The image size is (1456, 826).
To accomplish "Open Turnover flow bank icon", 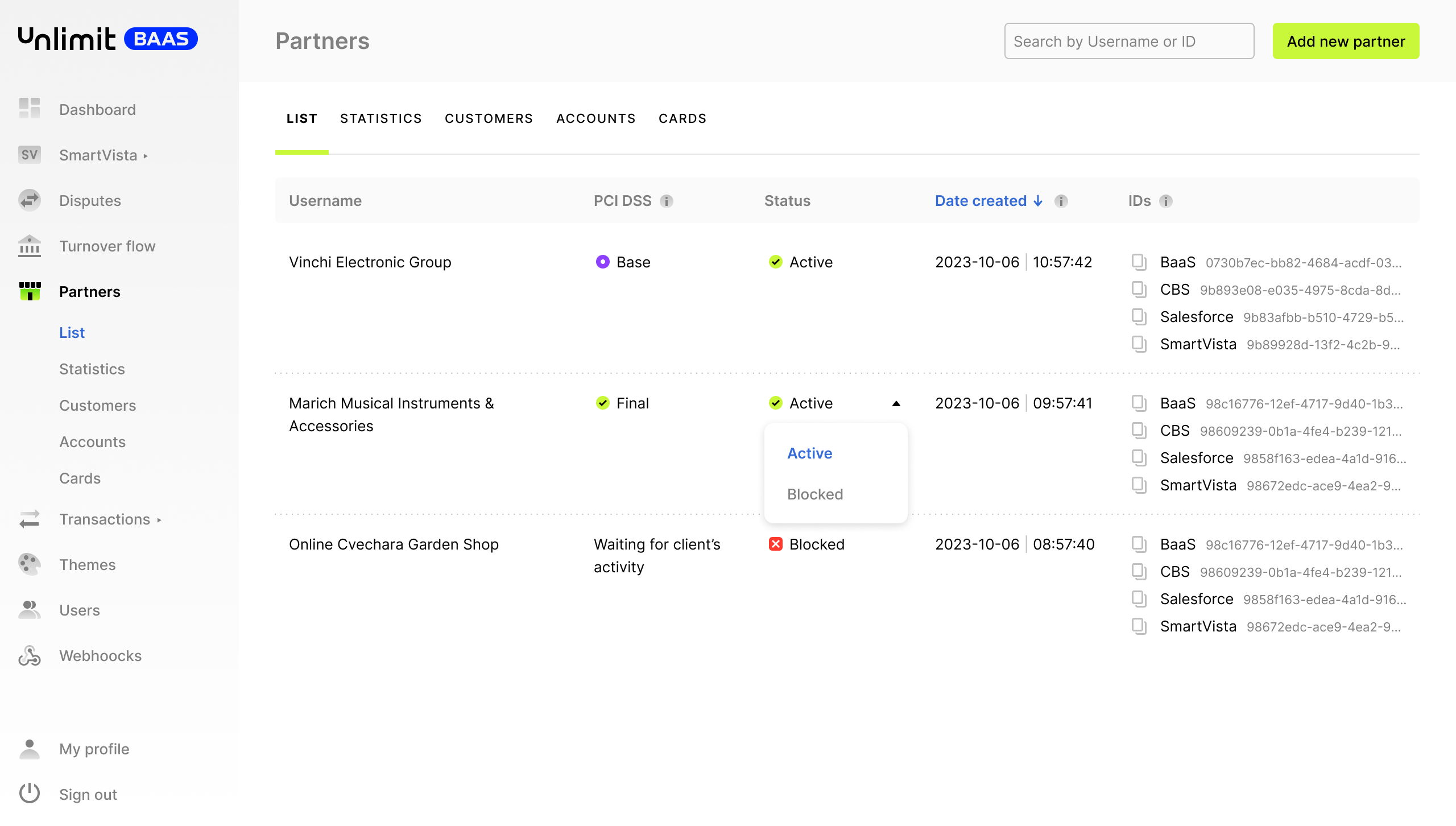I will [x=30, y=246].
